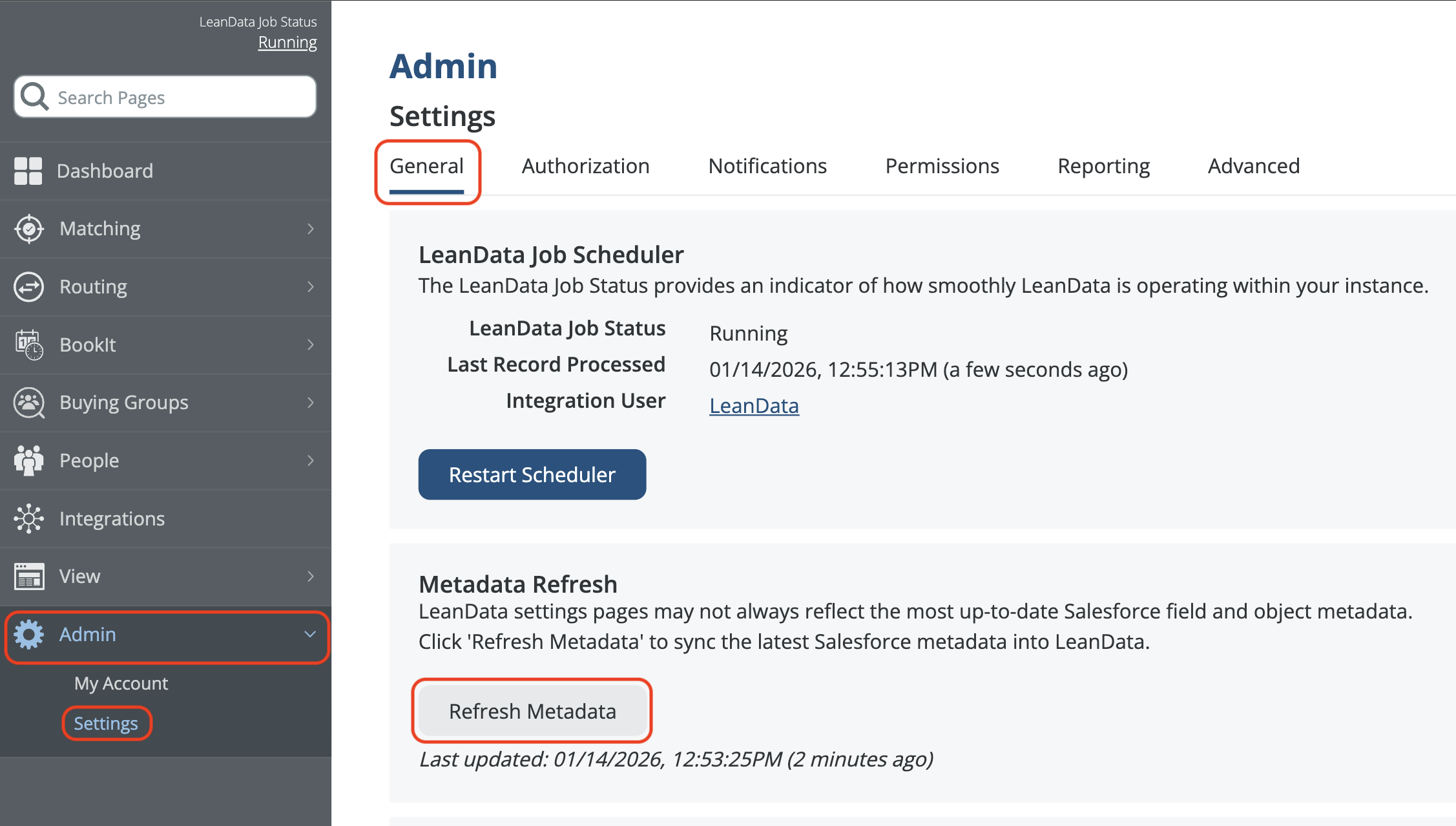Open Integrations via its hub icon
1456x826 pixels.
29,518
